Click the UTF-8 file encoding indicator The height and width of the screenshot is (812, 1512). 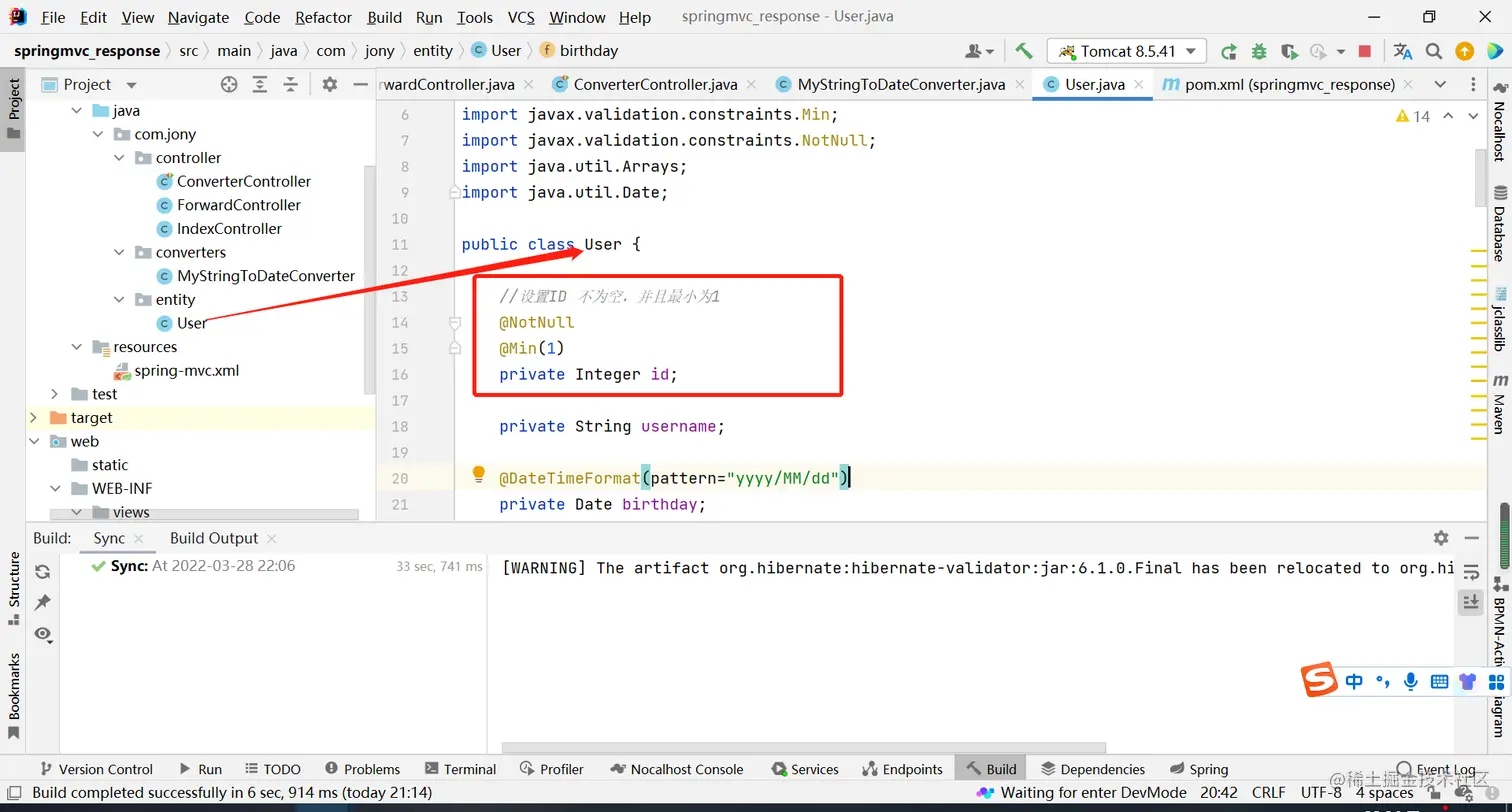point(1321,792)
